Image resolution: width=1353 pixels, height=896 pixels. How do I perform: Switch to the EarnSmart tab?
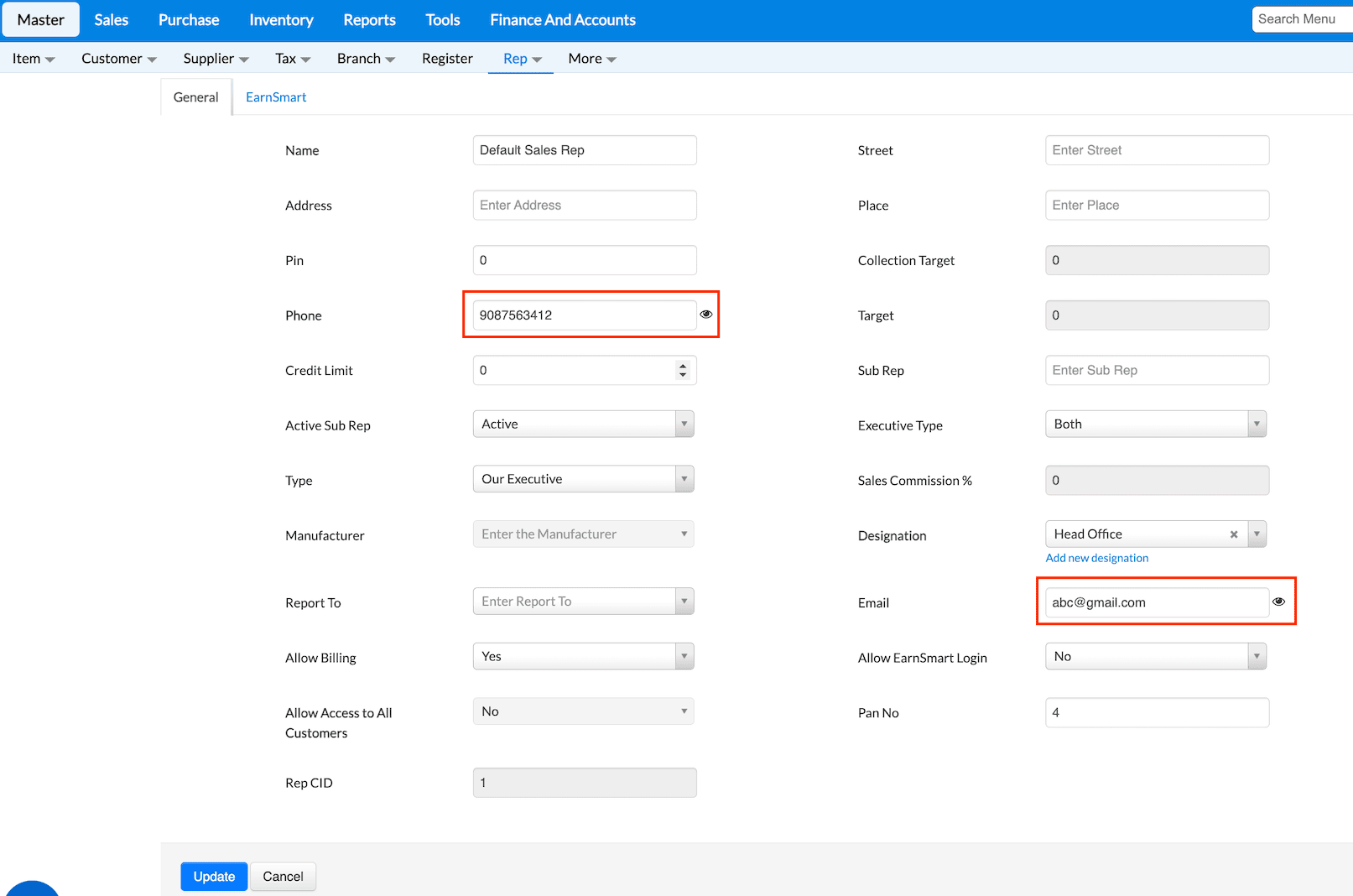pyautogui.click(x=276, y=97)
